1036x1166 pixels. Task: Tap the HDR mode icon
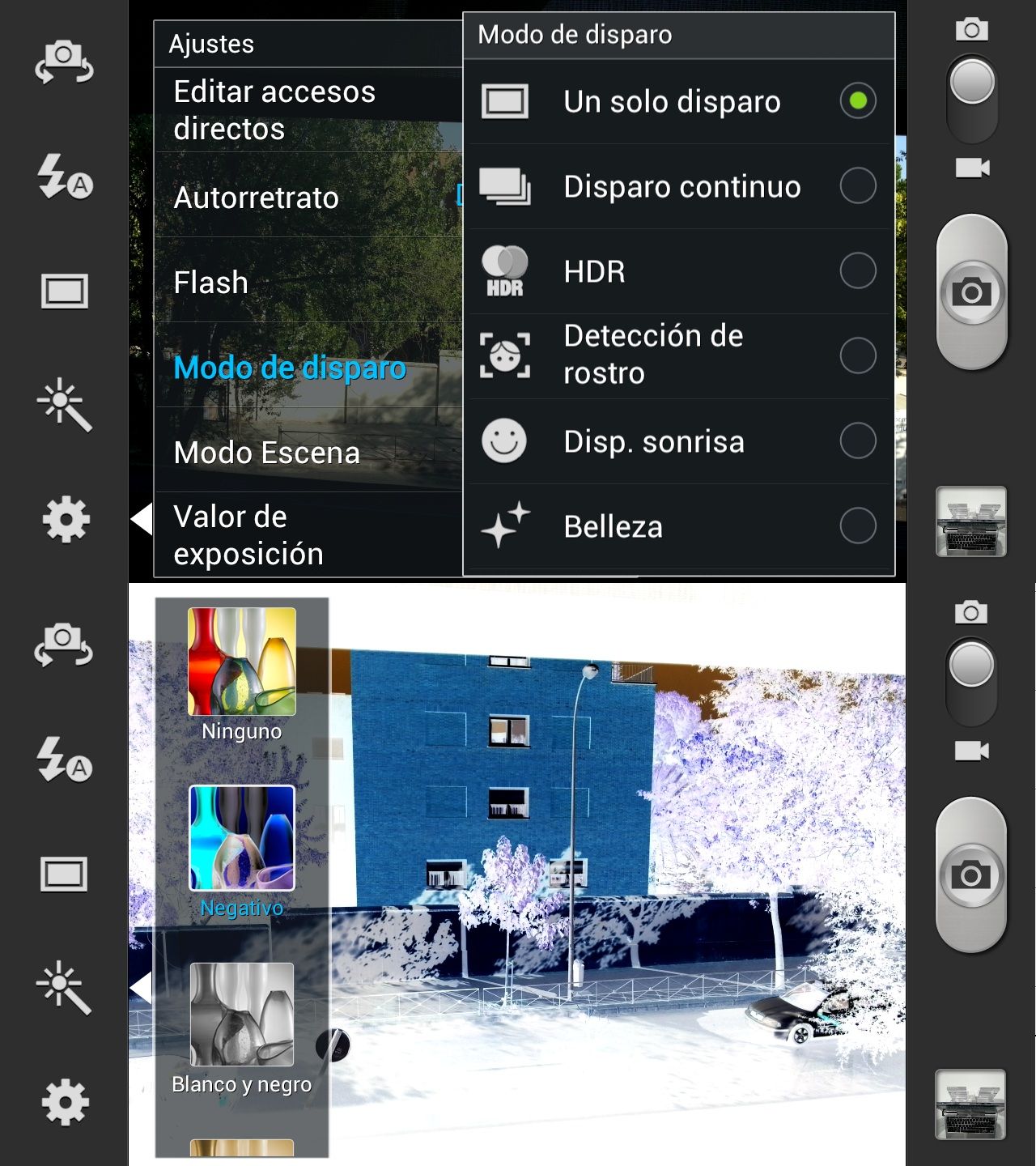[504, 271]
